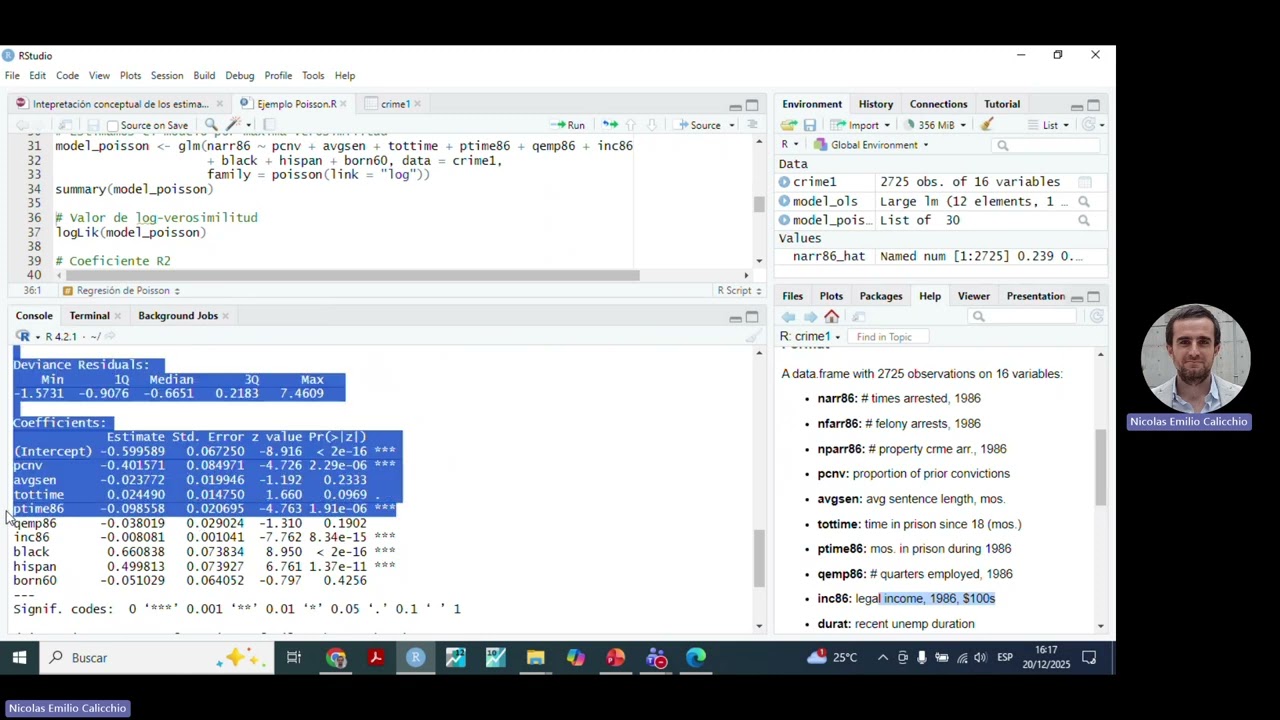
Task: Close the Ejemplo Poisson.R tab
Action: pyautogui.click(x=343, y=104)
